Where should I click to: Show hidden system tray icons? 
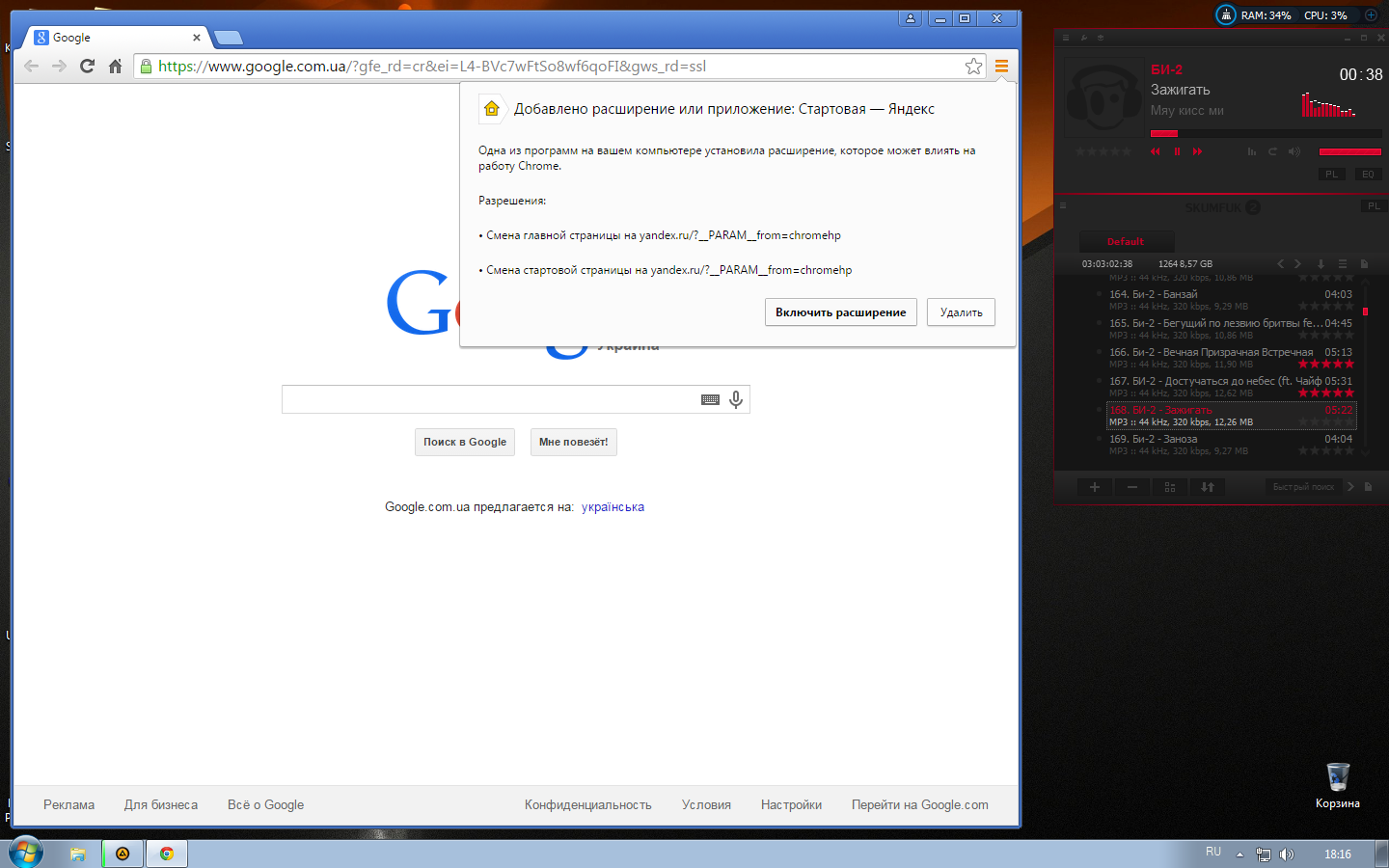tap(1239, 854)
